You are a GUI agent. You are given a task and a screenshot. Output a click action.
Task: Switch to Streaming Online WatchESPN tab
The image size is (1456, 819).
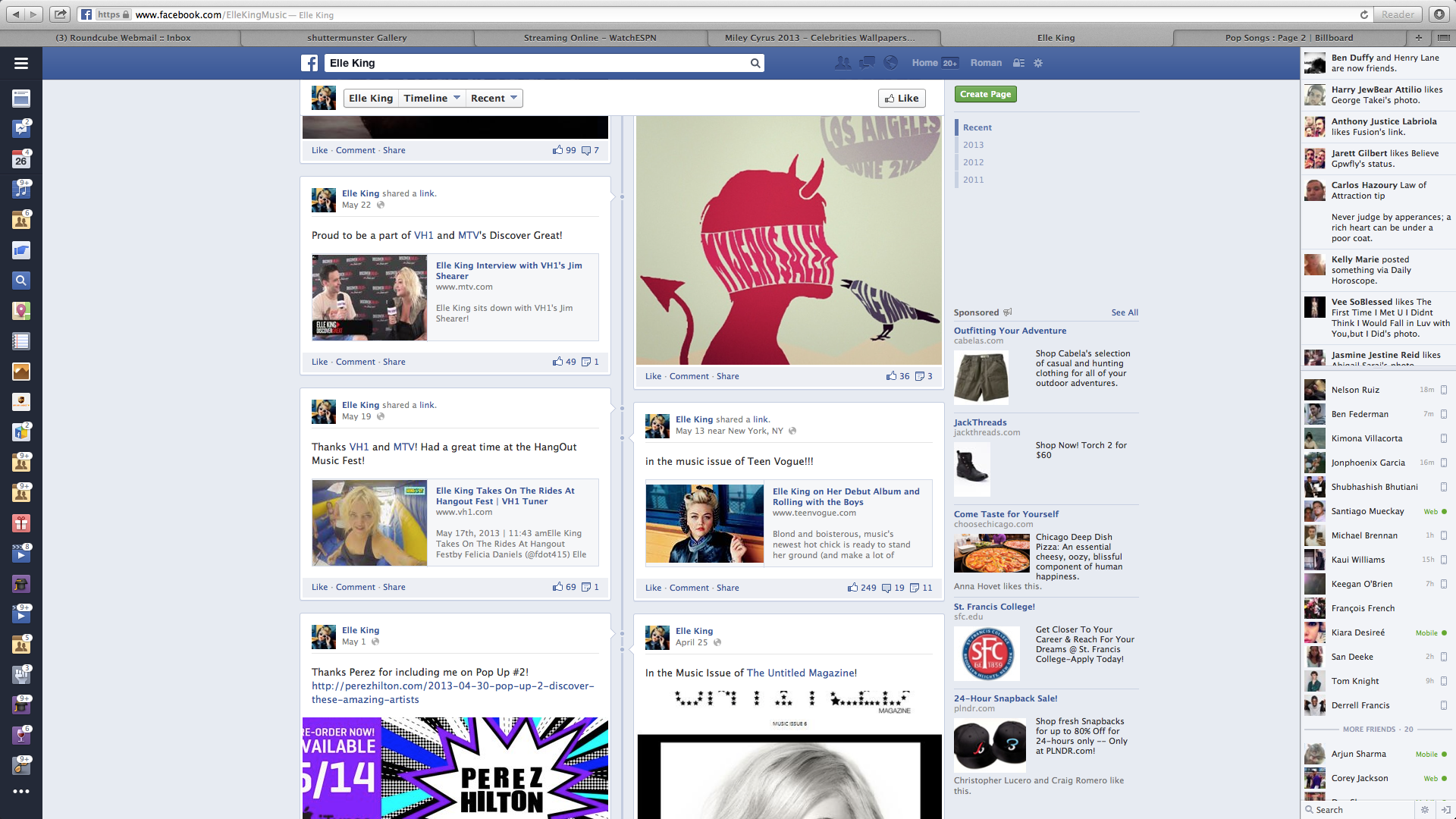click(x=590, y=37)
